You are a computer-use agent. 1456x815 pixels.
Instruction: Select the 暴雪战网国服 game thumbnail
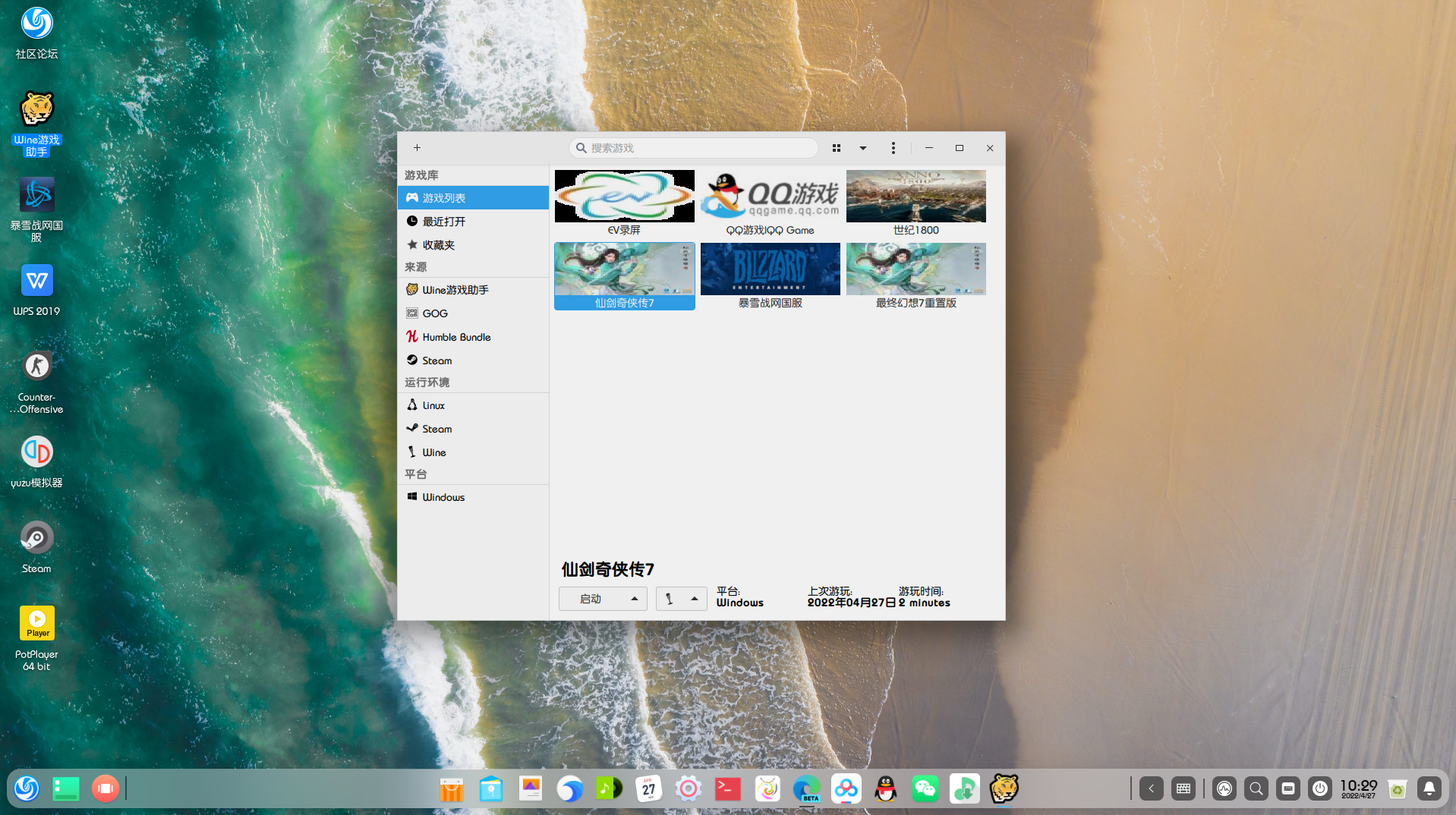pos(770,269)
